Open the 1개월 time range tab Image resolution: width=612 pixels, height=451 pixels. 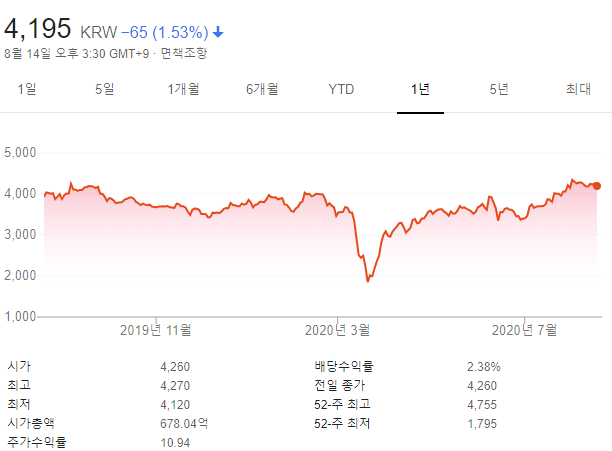[x=183, y=89]
